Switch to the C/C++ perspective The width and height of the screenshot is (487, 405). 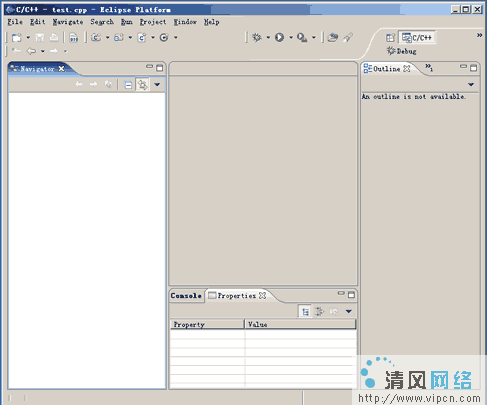pyautogui.click(x=417, y=38)
